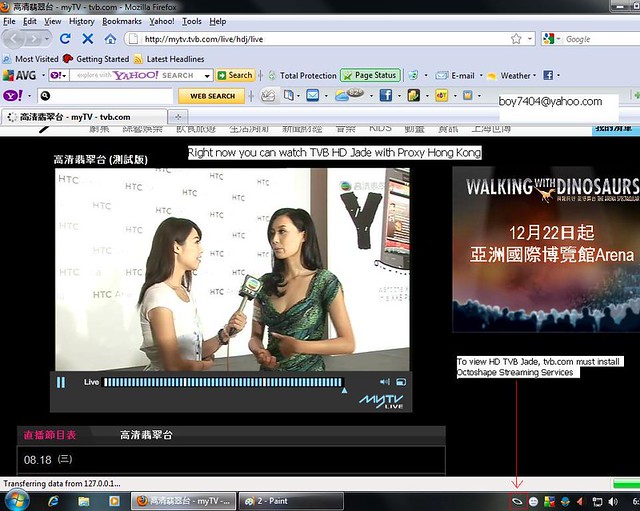This screenshot has width=640, height=511.
Task: Click the Octoshape tray icon
Action: tap(518, 501)
